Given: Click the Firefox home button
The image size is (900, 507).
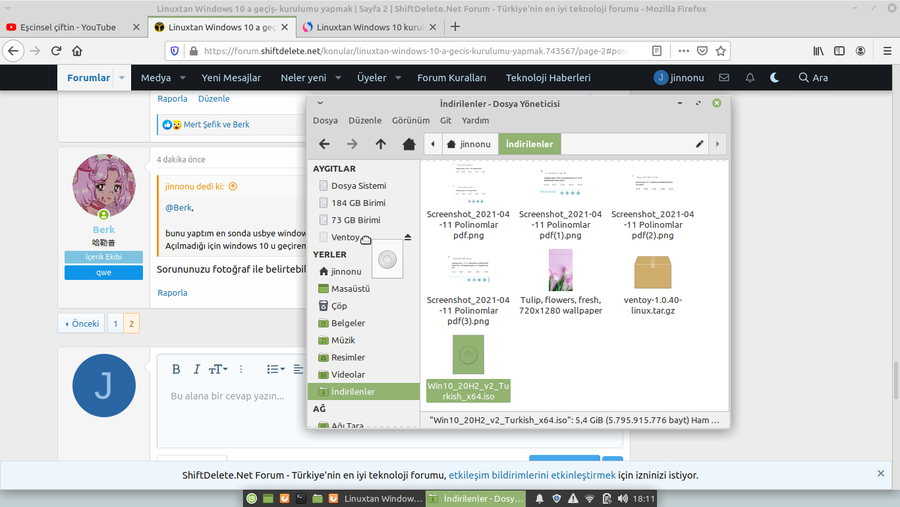Looking at the screenshot, I should (77, 51).
